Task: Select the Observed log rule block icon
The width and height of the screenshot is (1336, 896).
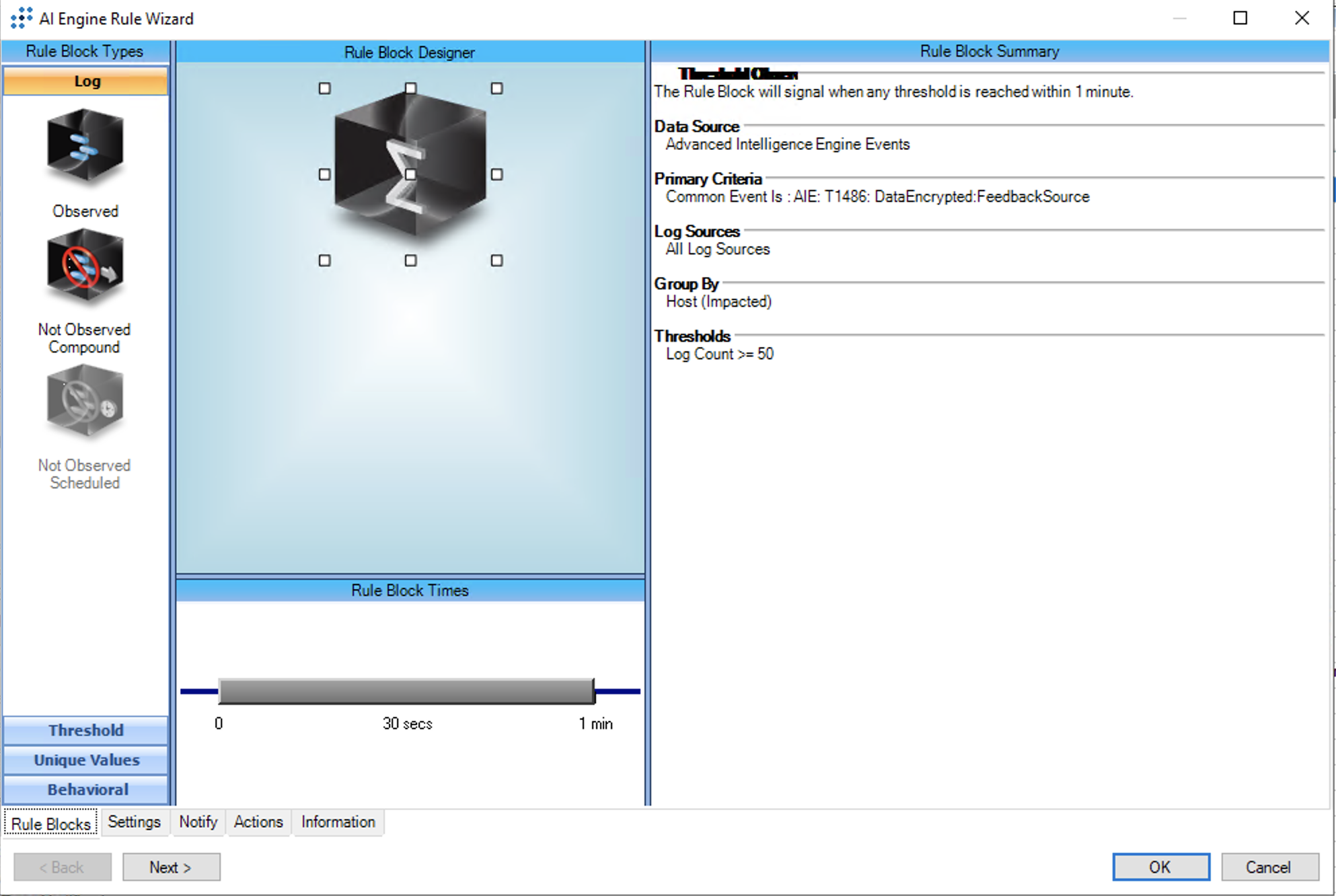Action: (x=85, y=147)
